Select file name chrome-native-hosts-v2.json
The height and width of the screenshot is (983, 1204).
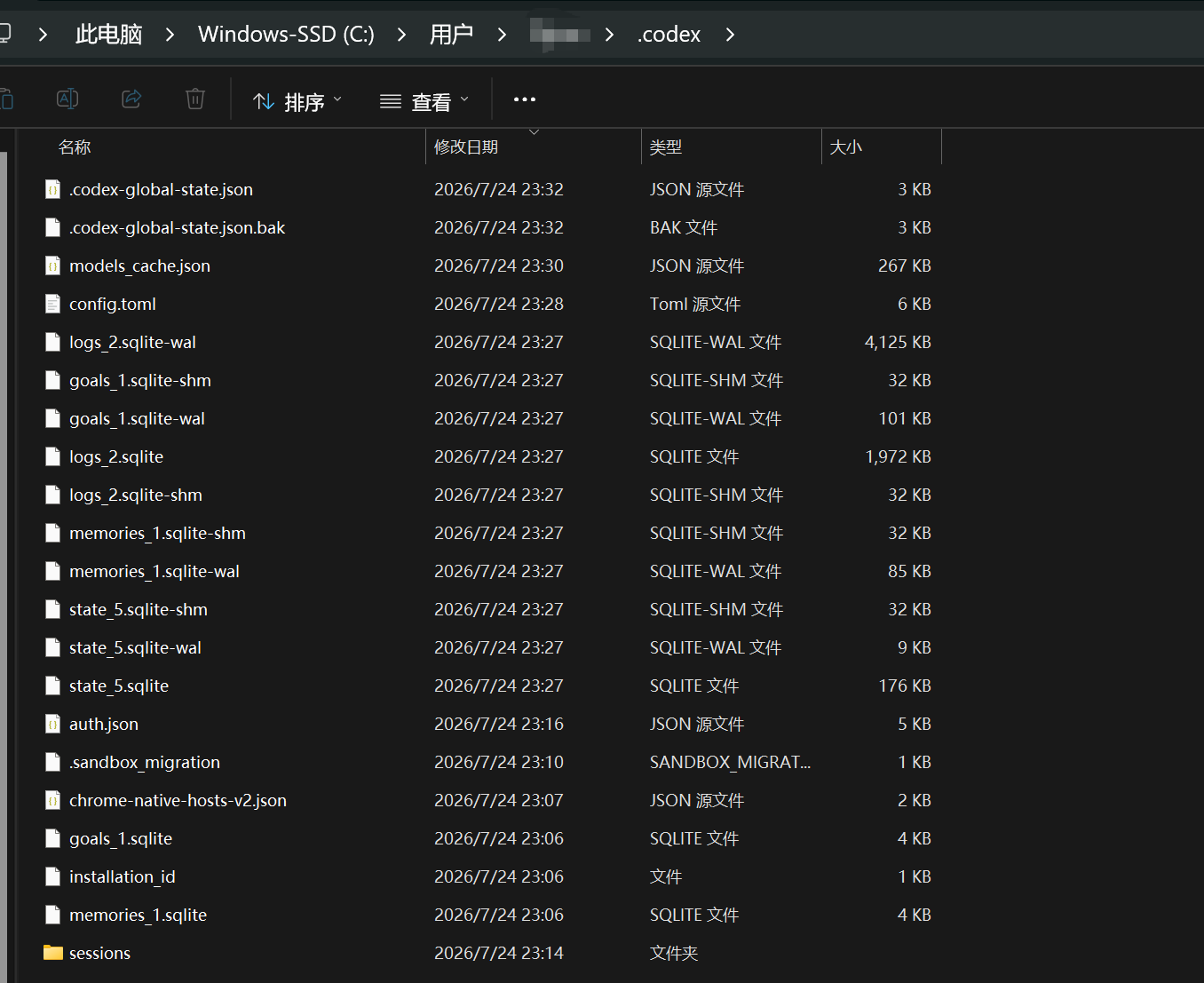pos(178,800)
